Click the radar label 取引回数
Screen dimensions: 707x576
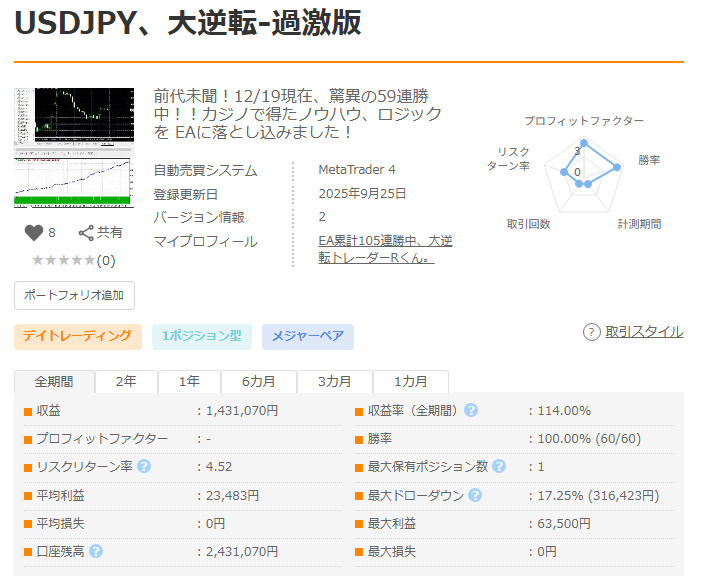tap(528, 224)
